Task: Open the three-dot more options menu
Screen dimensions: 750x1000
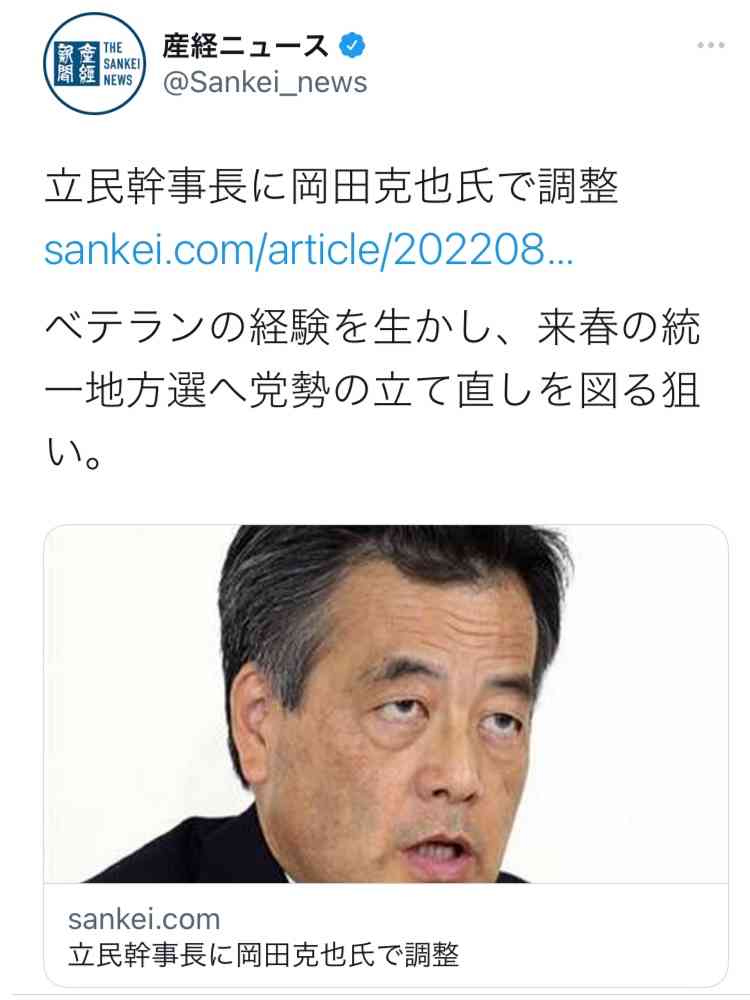Action: (x=710, y=45)
